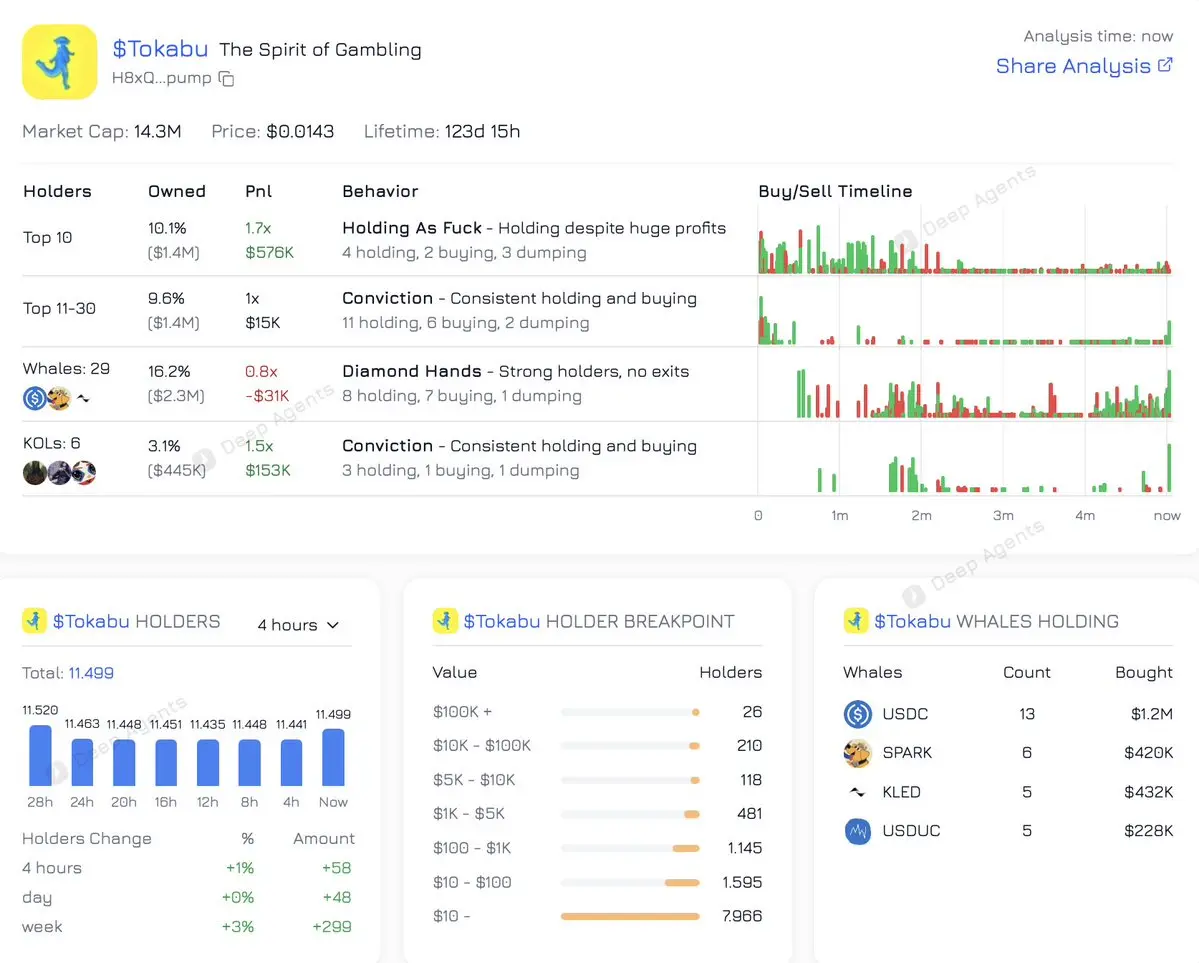Click the $576K Pnl value
The width and height of the screenshot is (1199, 963).
pos(269,252)
